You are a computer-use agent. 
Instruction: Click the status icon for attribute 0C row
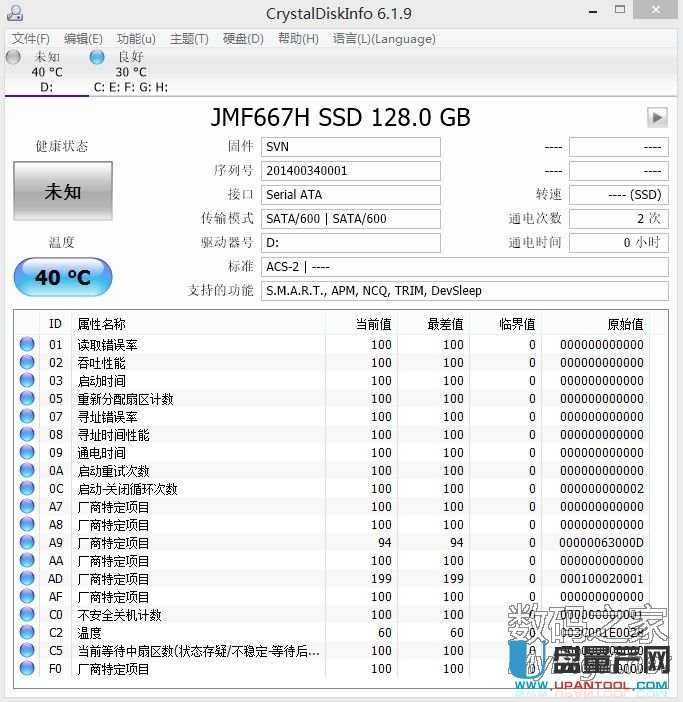coord(26,489)
